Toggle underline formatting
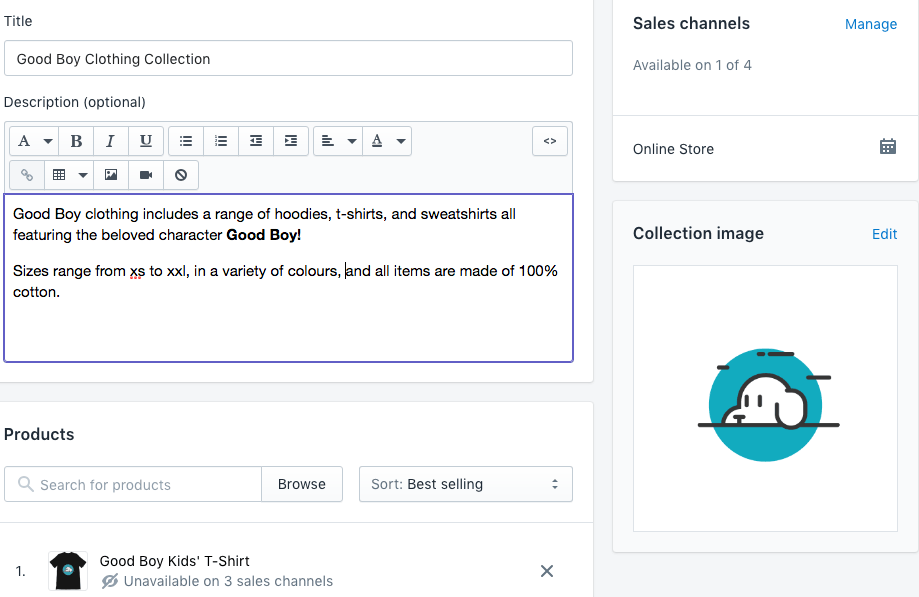Viewport: 919px width, 597px height. click(x=146, y=140)
